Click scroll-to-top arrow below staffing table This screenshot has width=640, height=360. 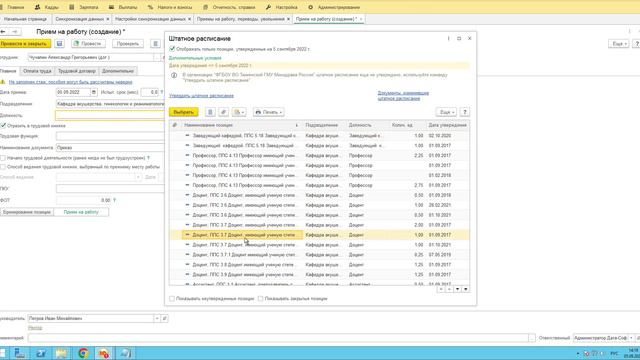pyautogui.click(x=441, y=289)
